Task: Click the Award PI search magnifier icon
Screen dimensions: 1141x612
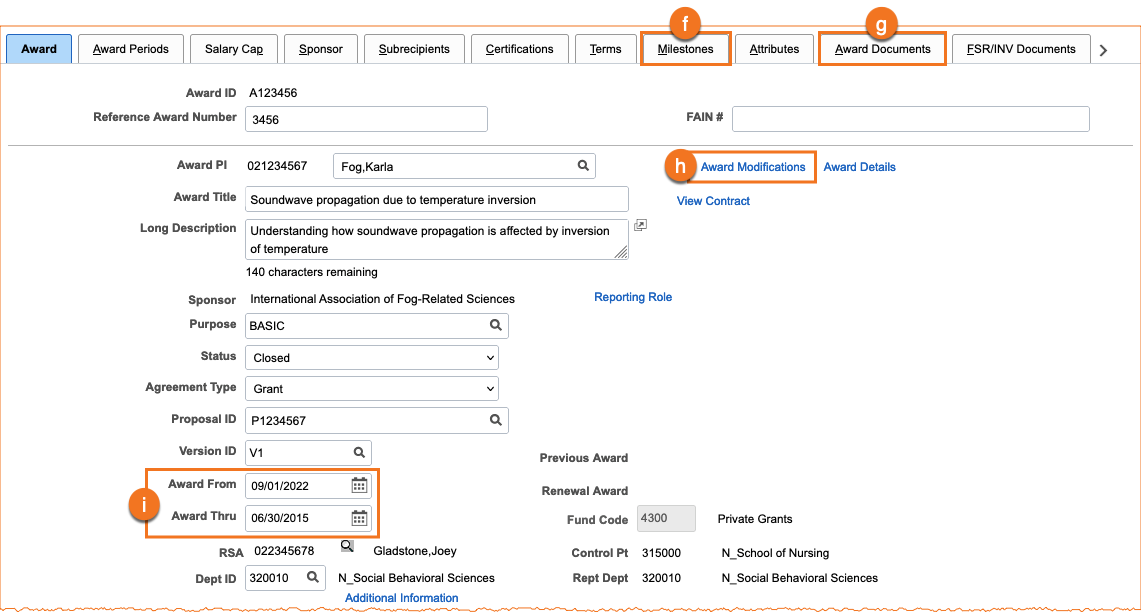Action: pos(582,166)
